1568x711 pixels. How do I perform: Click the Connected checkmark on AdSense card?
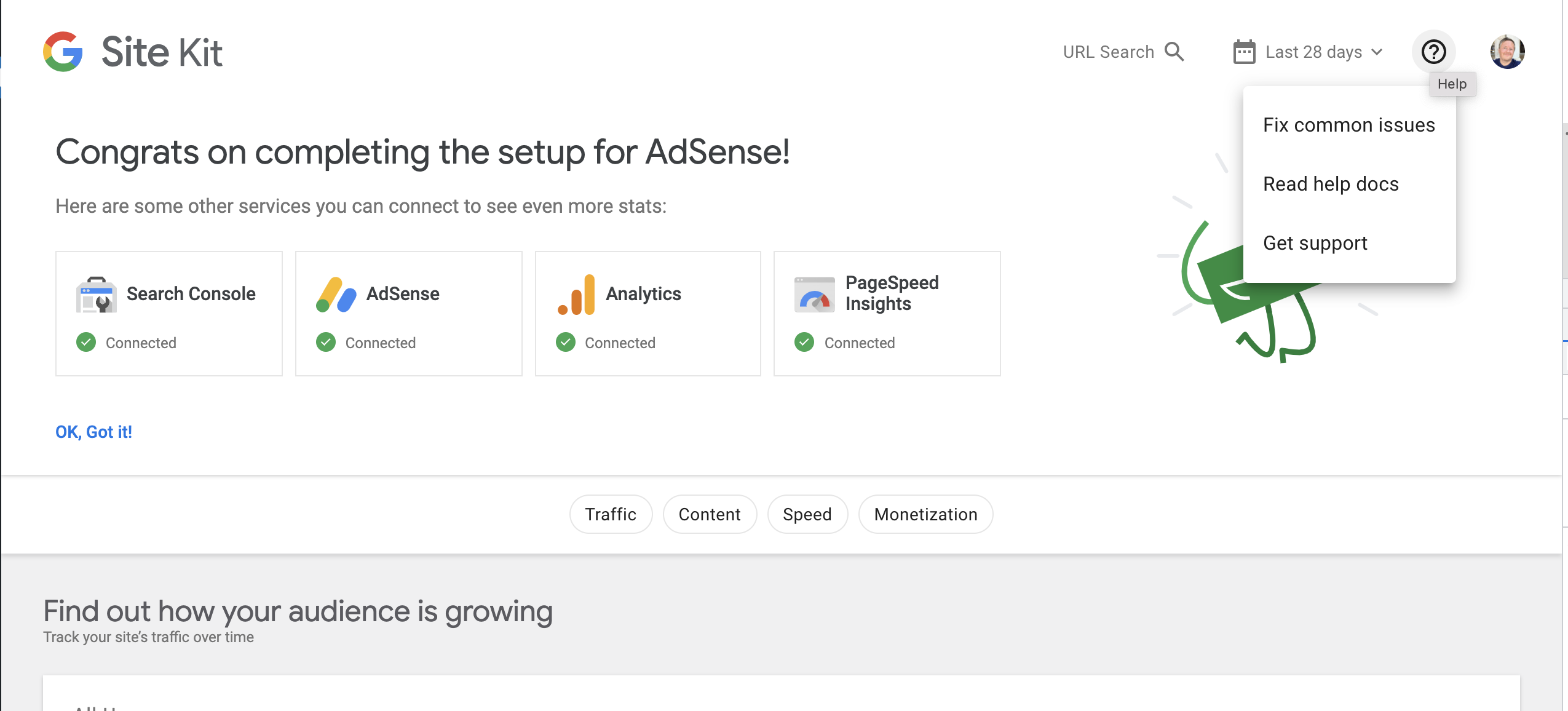pos(325,343)
